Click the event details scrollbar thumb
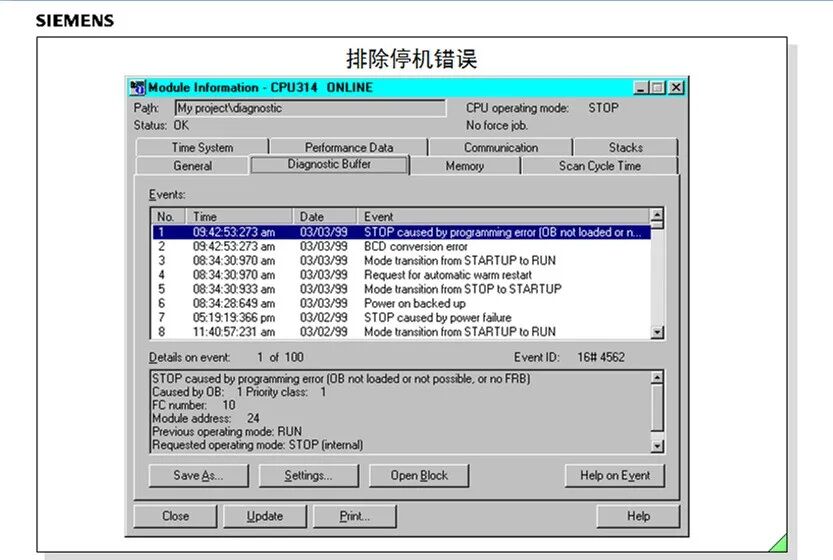The image size is (833, 560). point(657,408)
